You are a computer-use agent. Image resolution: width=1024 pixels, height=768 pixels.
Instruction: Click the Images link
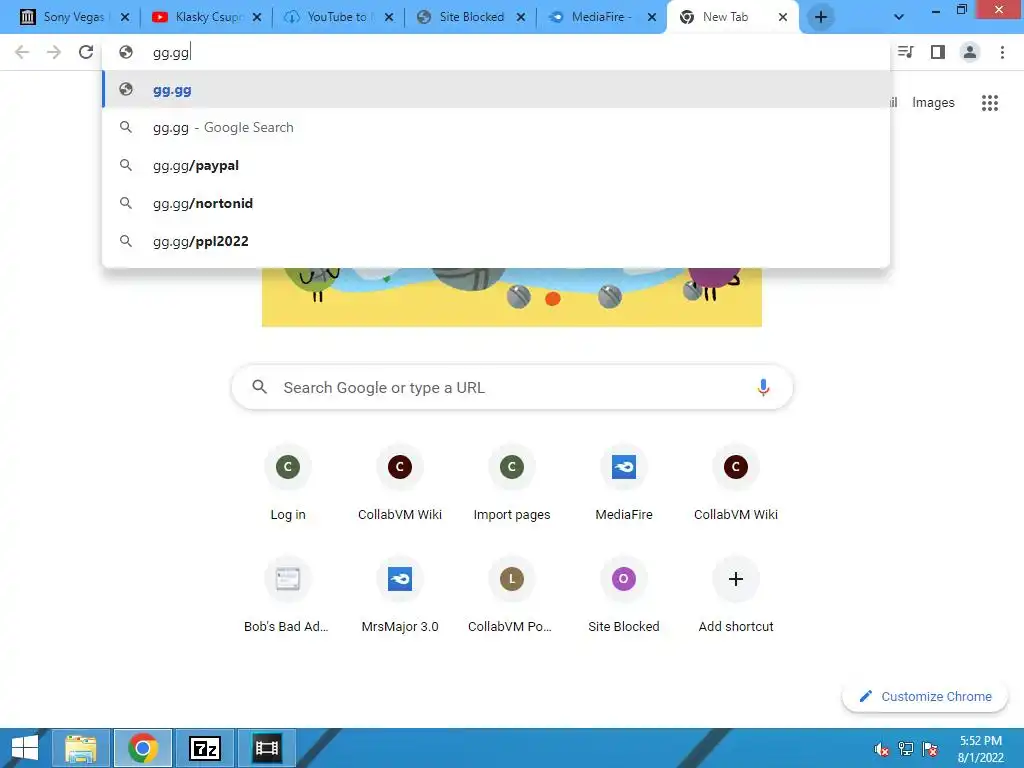[x=933, y=103]
